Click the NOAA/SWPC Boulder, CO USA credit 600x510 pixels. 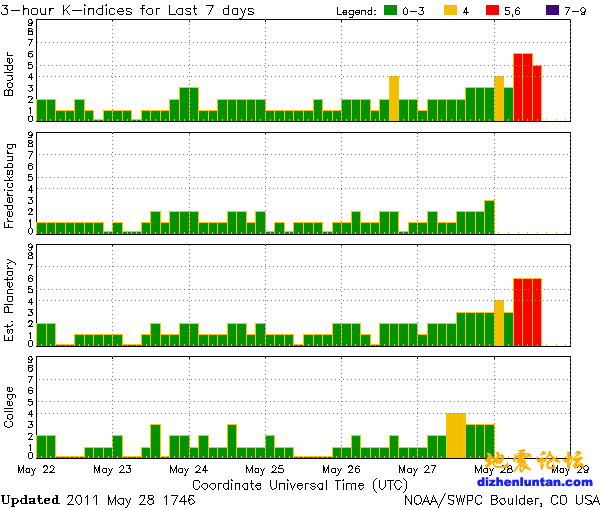click(x=502, y=499)
